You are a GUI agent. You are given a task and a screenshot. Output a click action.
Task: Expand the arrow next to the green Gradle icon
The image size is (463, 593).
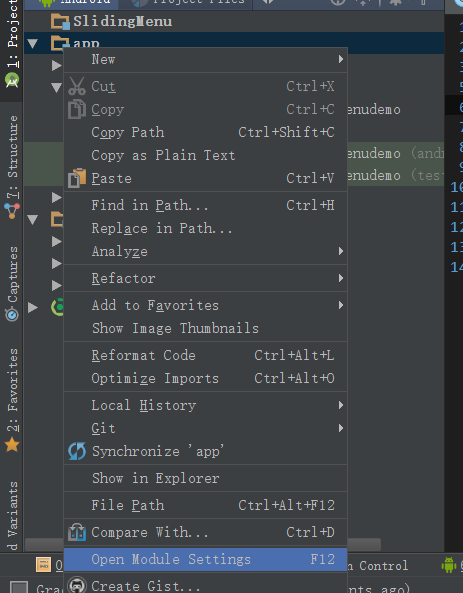coord(33,307)
